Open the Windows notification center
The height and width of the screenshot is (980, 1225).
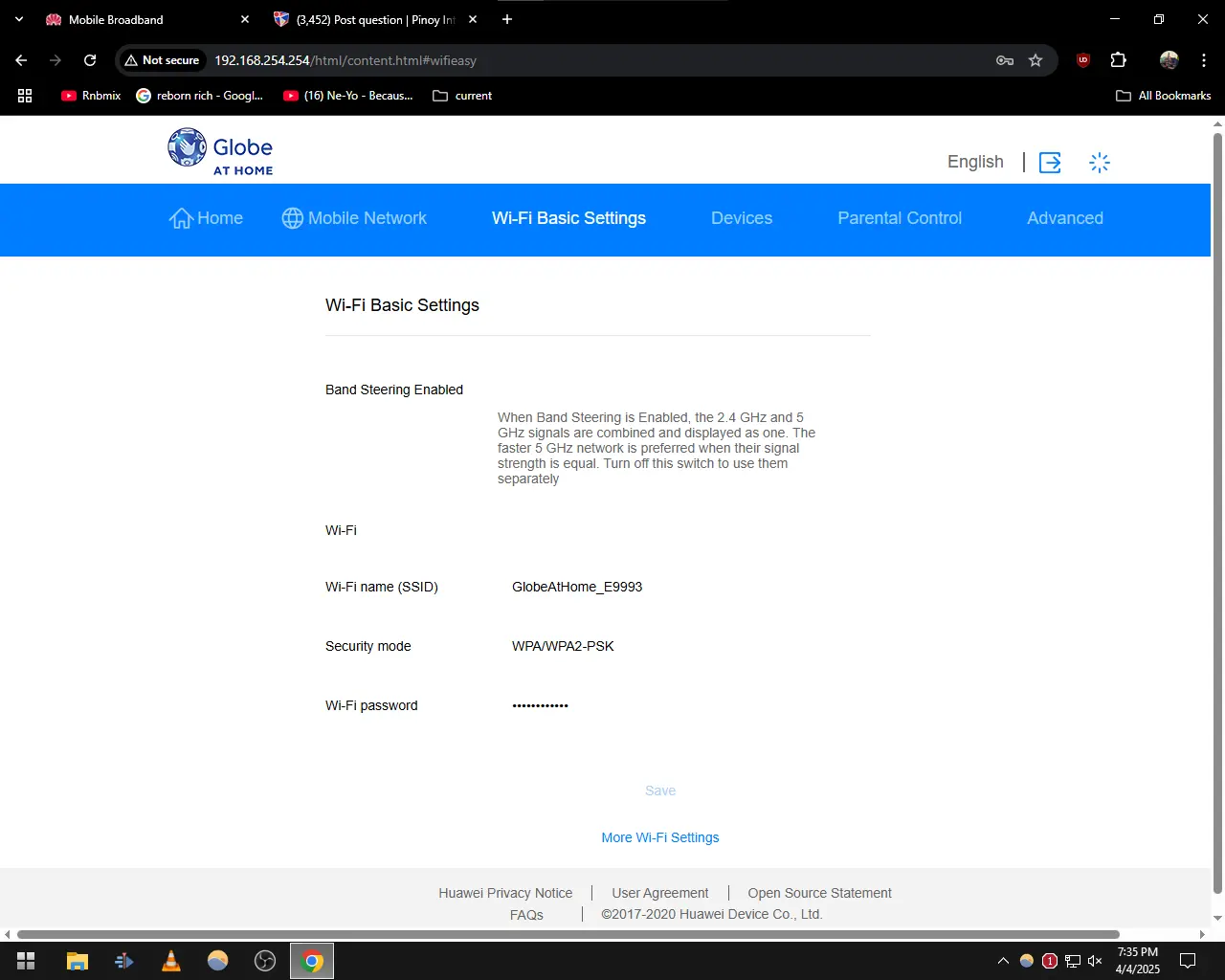[x=1188, y=961]
